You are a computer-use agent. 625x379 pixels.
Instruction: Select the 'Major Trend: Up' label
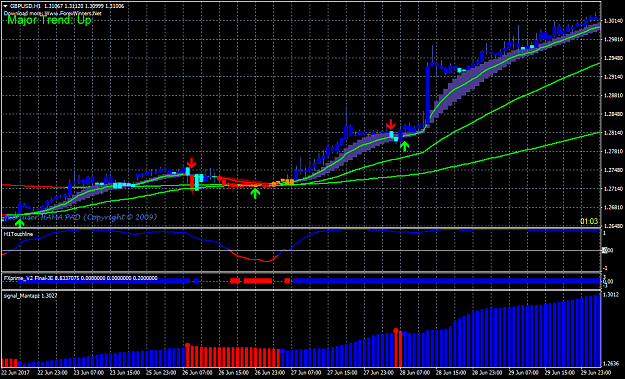pos(49,20)
